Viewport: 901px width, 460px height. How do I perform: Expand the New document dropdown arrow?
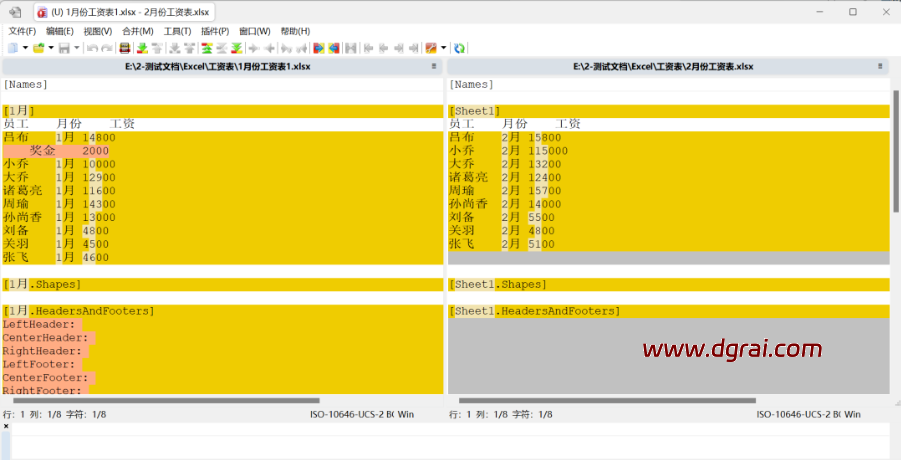pos(24,48)
